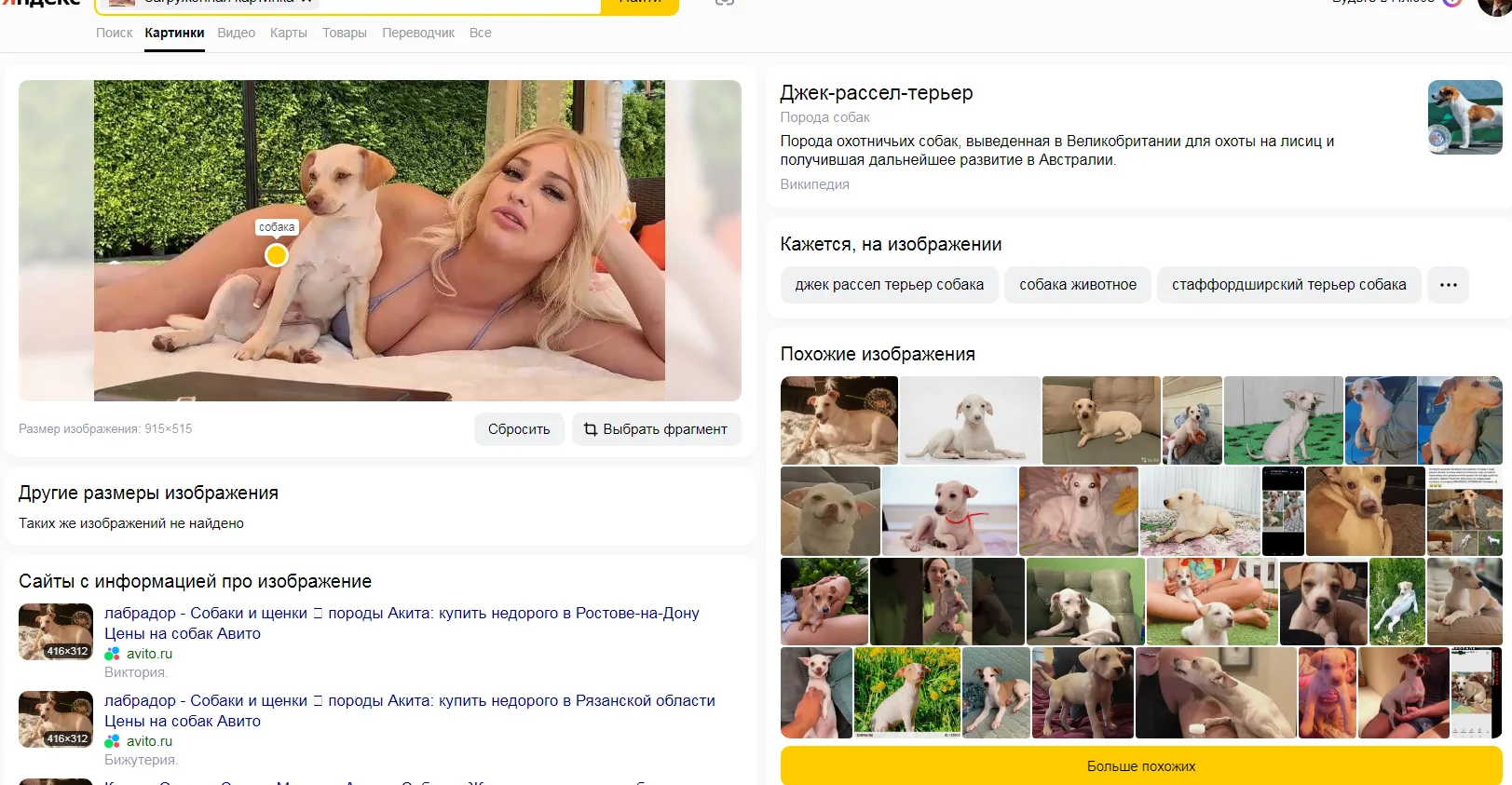
Task: Open the 416×312 thumbnail of the Рязанской области result
Action: [x=56, y=719]
